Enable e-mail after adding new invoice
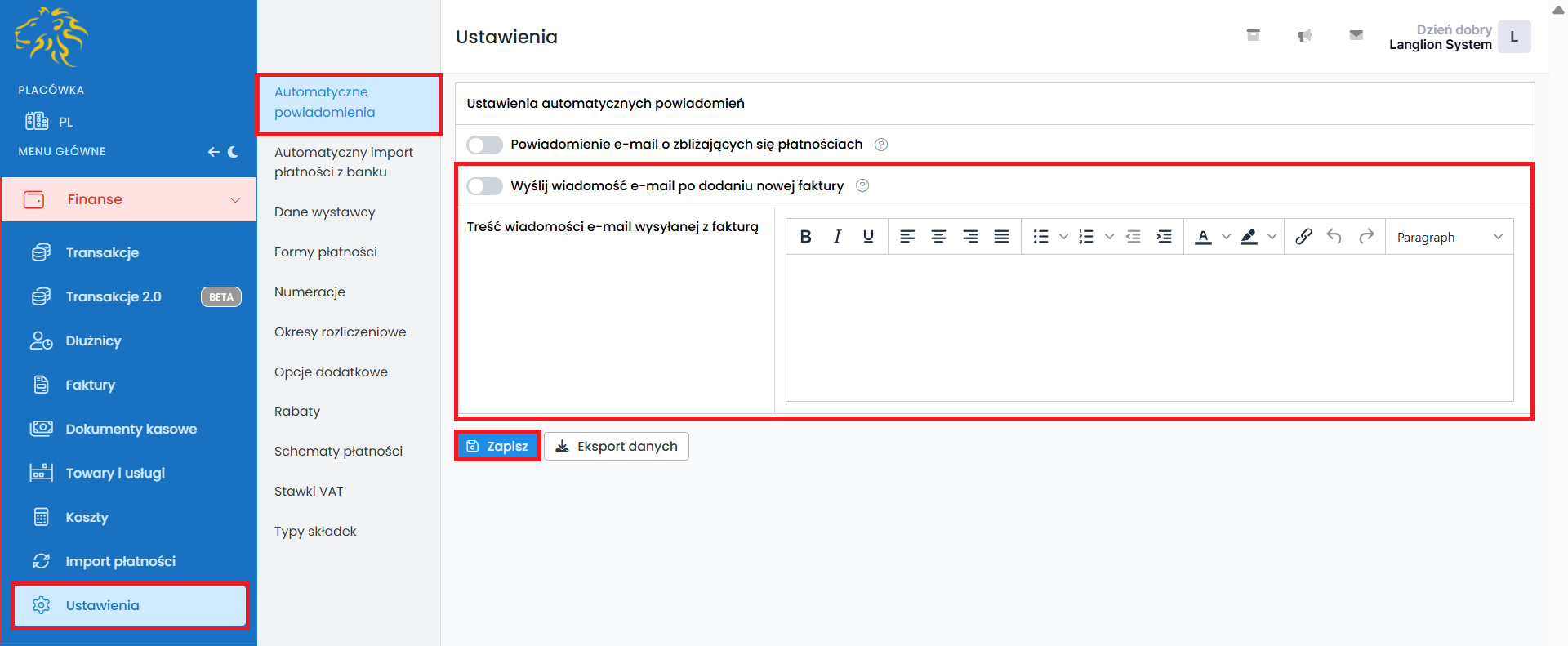 pos(484,186)
